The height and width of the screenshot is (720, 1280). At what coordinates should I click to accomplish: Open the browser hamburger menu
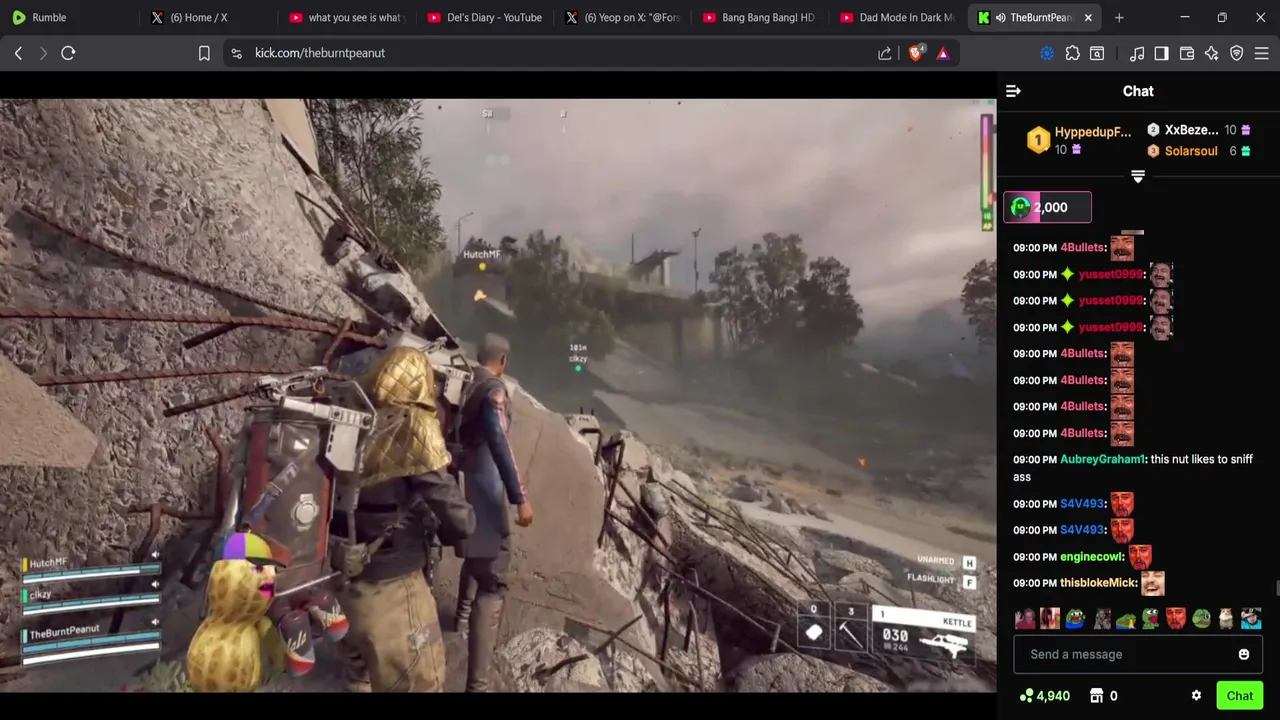(x=1262, y=53)
